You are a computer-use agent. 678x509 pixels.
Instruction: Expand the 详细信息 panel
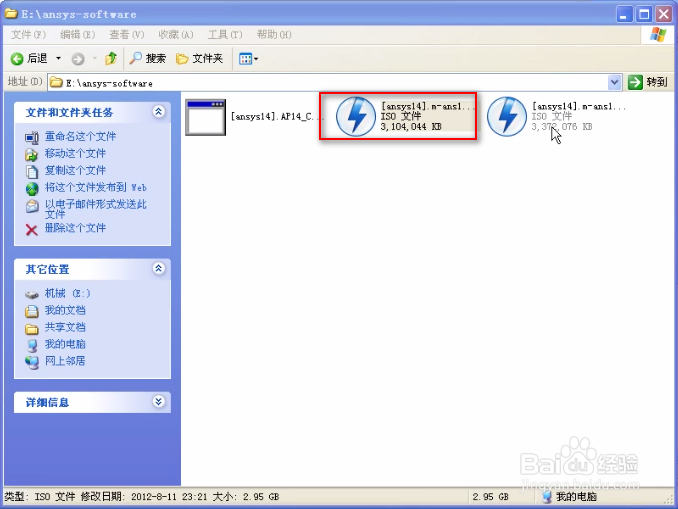coord(158,402)
